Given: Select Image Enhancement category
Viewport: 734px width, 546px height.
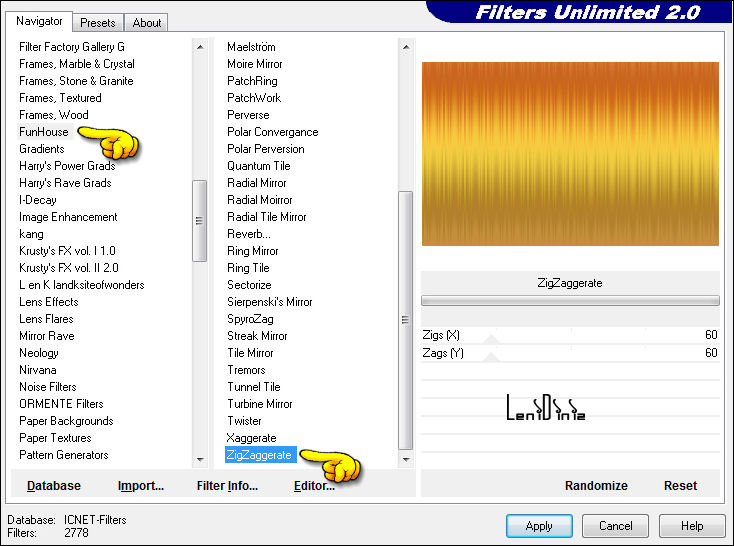Looking at the screenshot, I should point(68,217).
